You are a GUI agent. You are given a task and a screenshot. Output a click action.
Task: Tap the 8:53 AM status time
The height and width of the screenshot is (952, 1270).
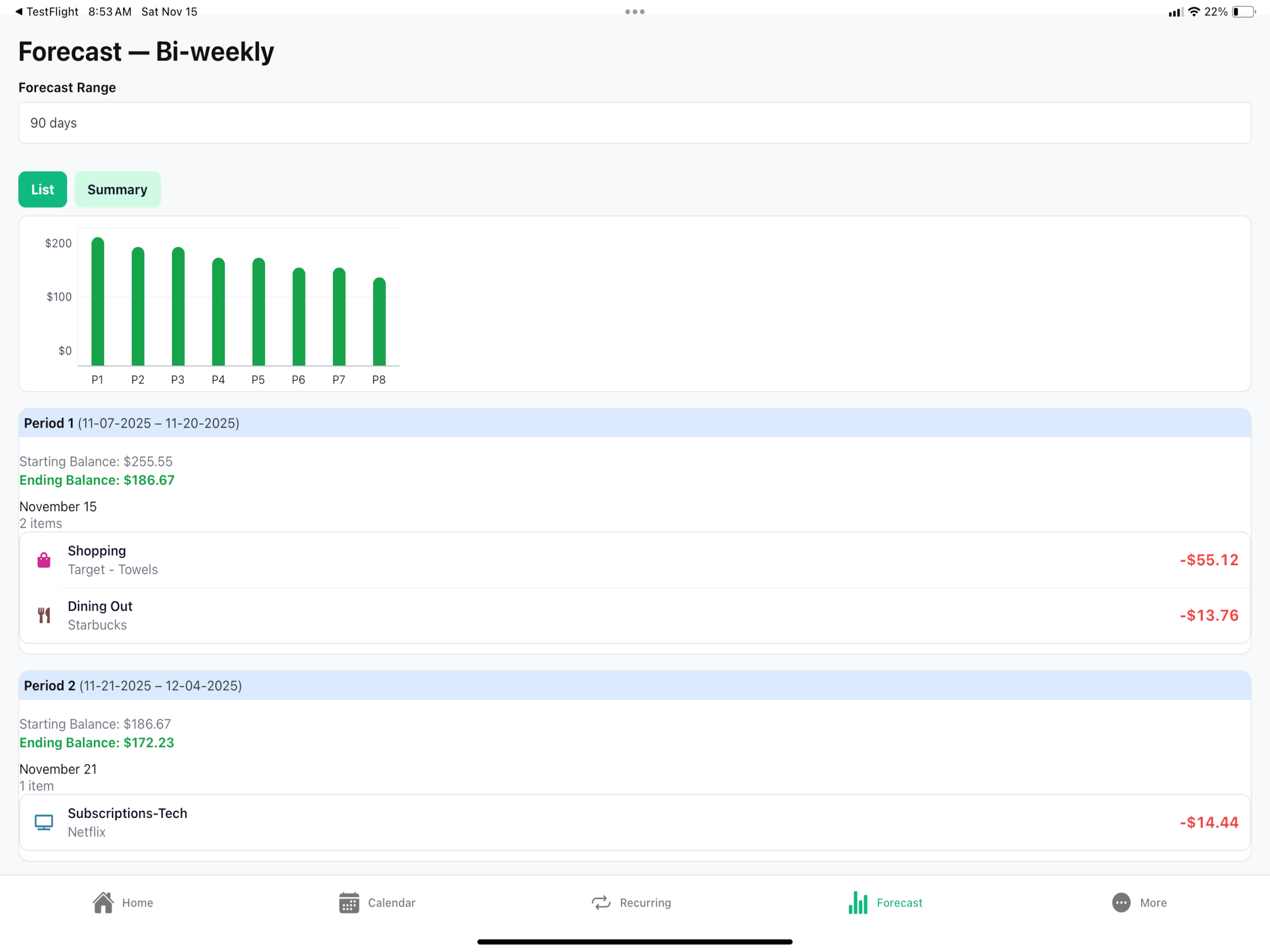(x=110, y=12)
